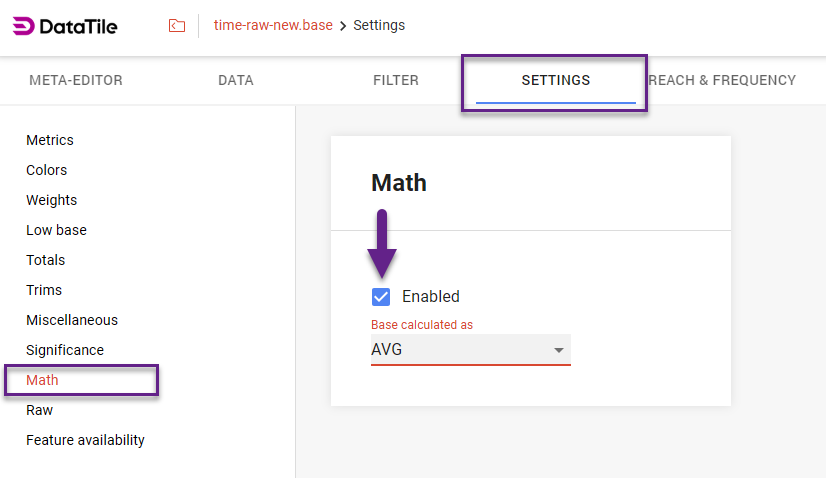
Task: Click the time-raw-new.base breadcrumb link
Action: coord(273,25)
